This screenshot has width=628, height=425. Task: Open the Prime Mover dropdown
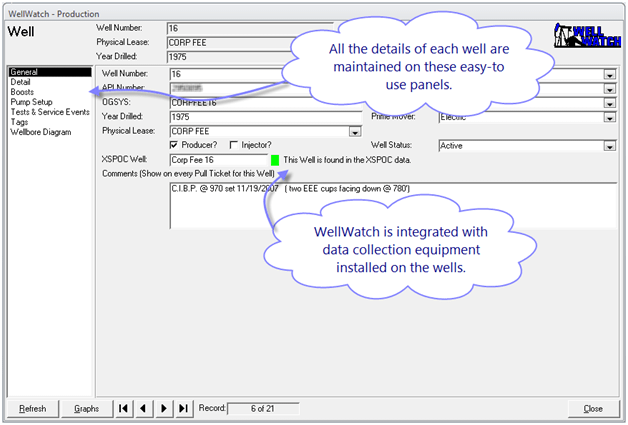click(x=610, y=117)
